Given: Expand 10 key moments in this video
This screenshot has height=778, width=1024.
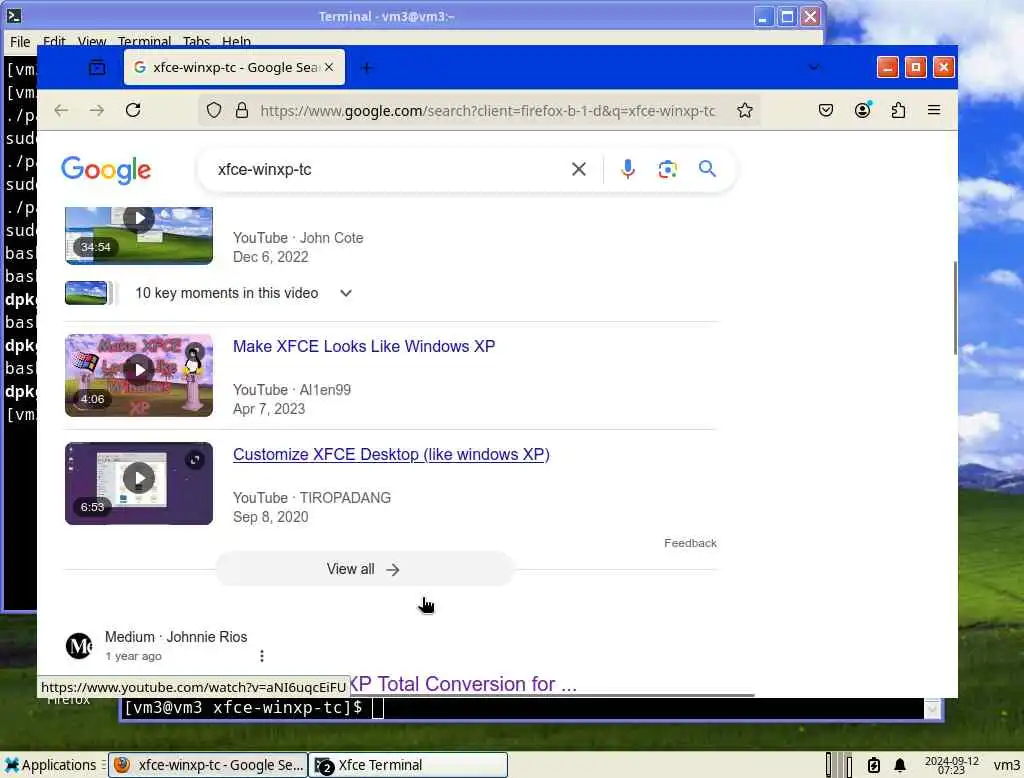Looking at the screenshot, I should click(346, 293).
